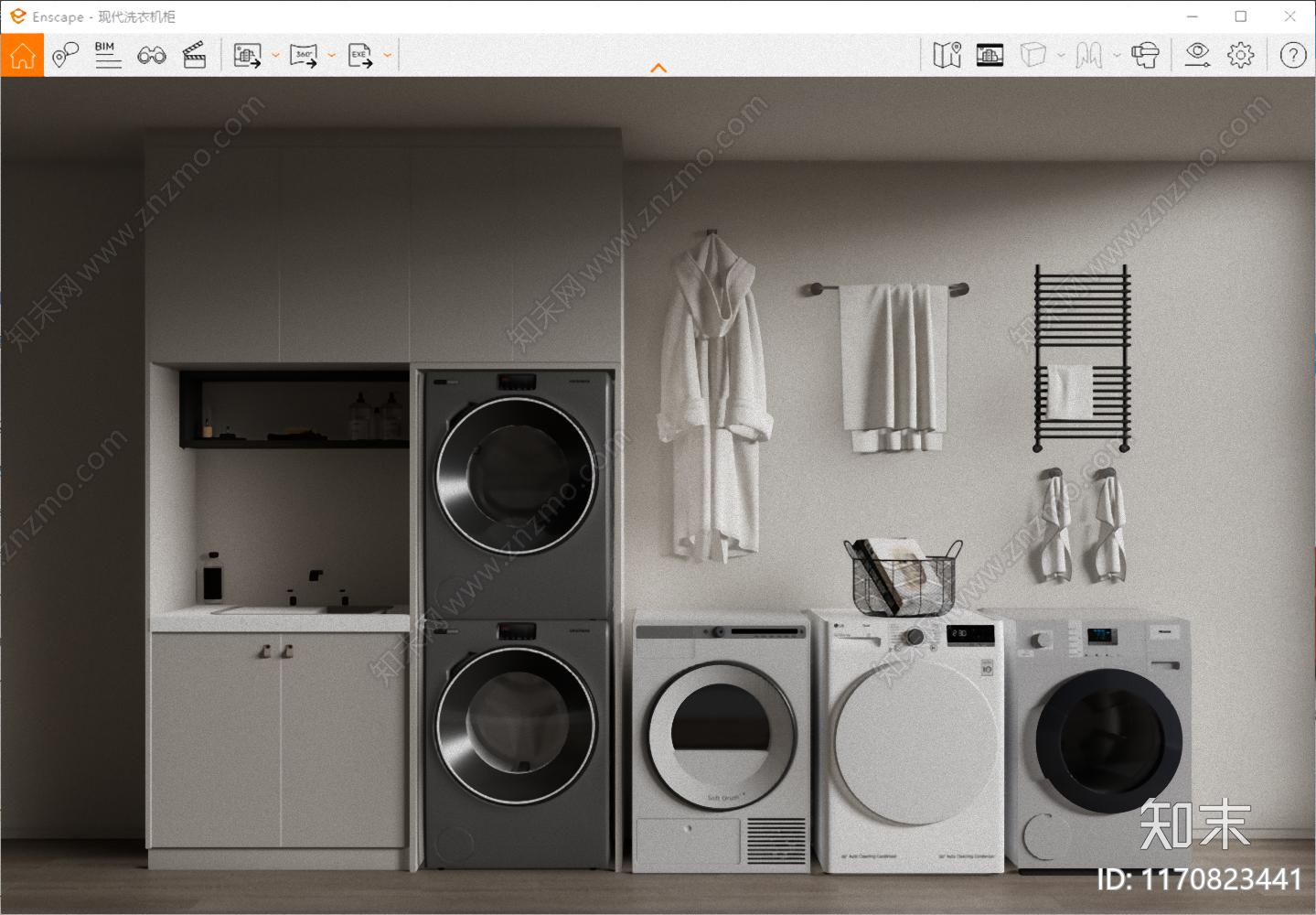Screen dimensions: 1316x915
Task: Expand the 360° panorama dropdown arrow
Action: coord(331,56)
